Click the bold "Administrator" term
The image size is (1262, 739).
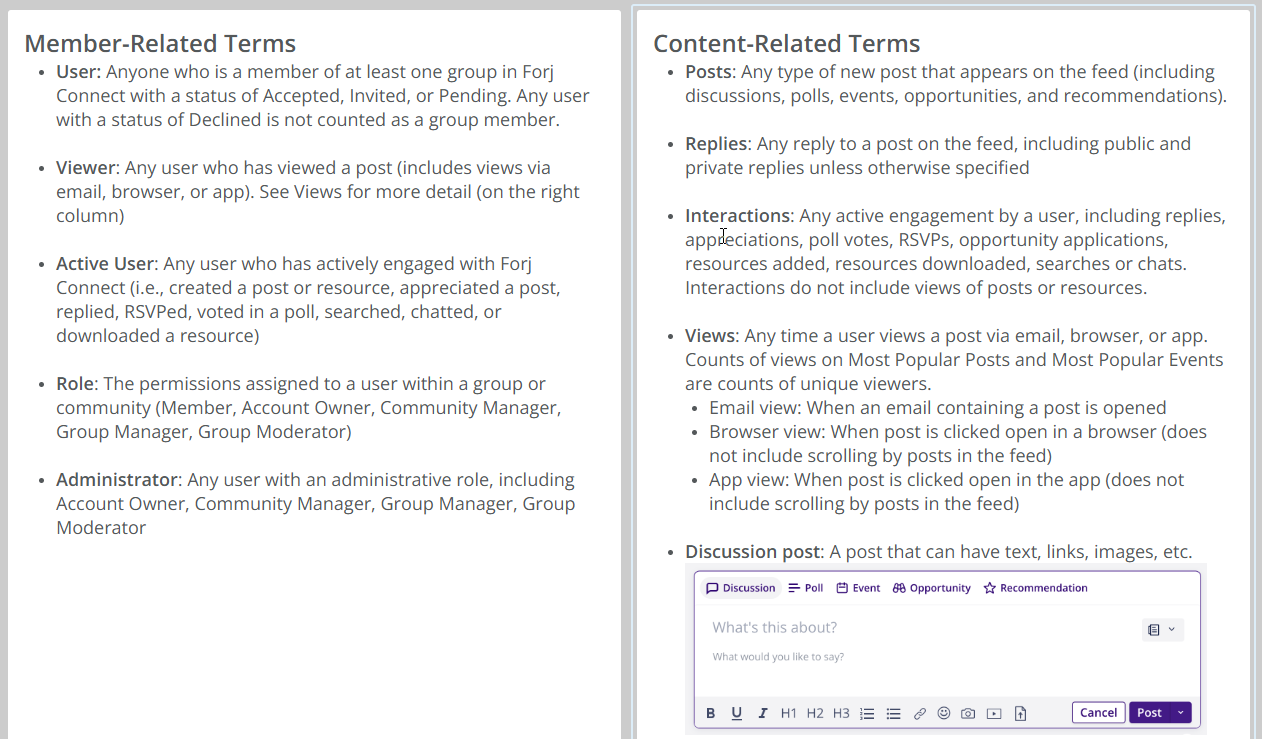(x=117, y=480)
